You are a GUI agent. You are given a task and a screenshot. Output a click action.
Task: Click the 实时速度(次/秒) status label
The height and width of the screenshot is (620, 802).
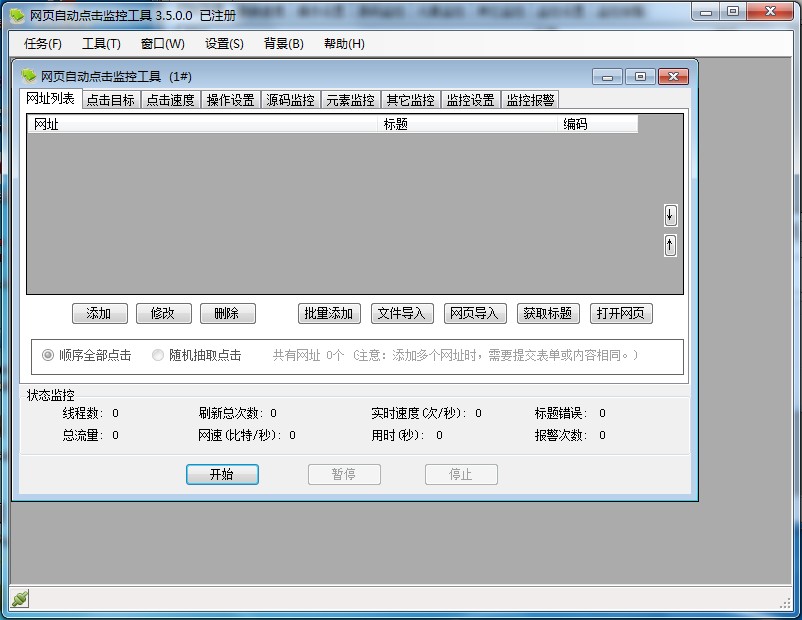point(419,413)
